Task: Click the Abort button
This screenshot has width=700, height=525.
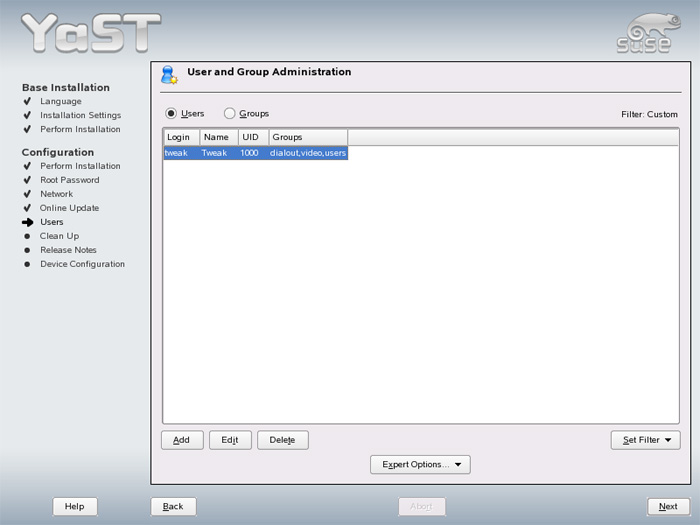Action: [x=422, y=506]
